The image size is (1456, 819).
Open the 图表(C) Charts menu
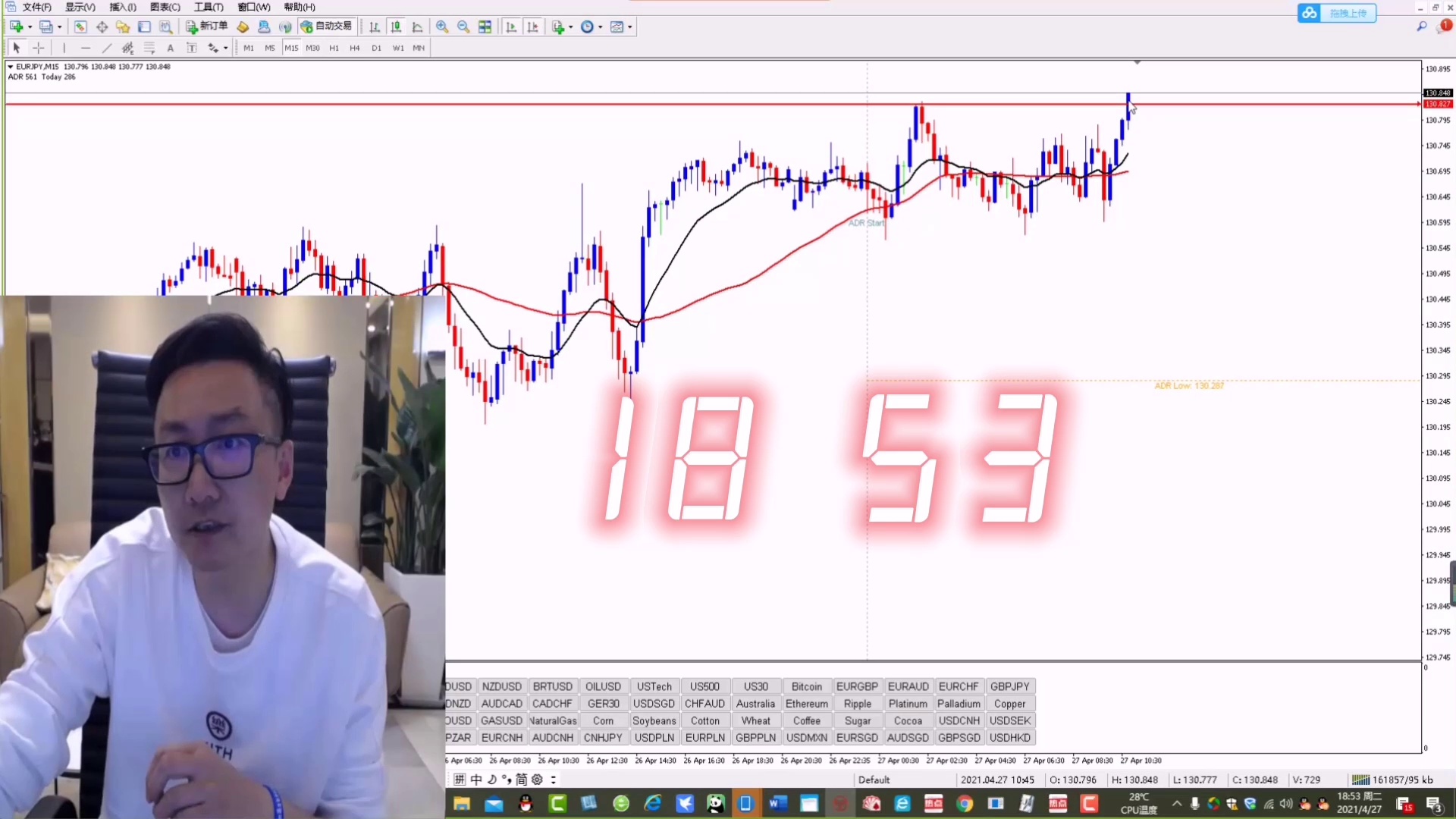coord(165,7)
